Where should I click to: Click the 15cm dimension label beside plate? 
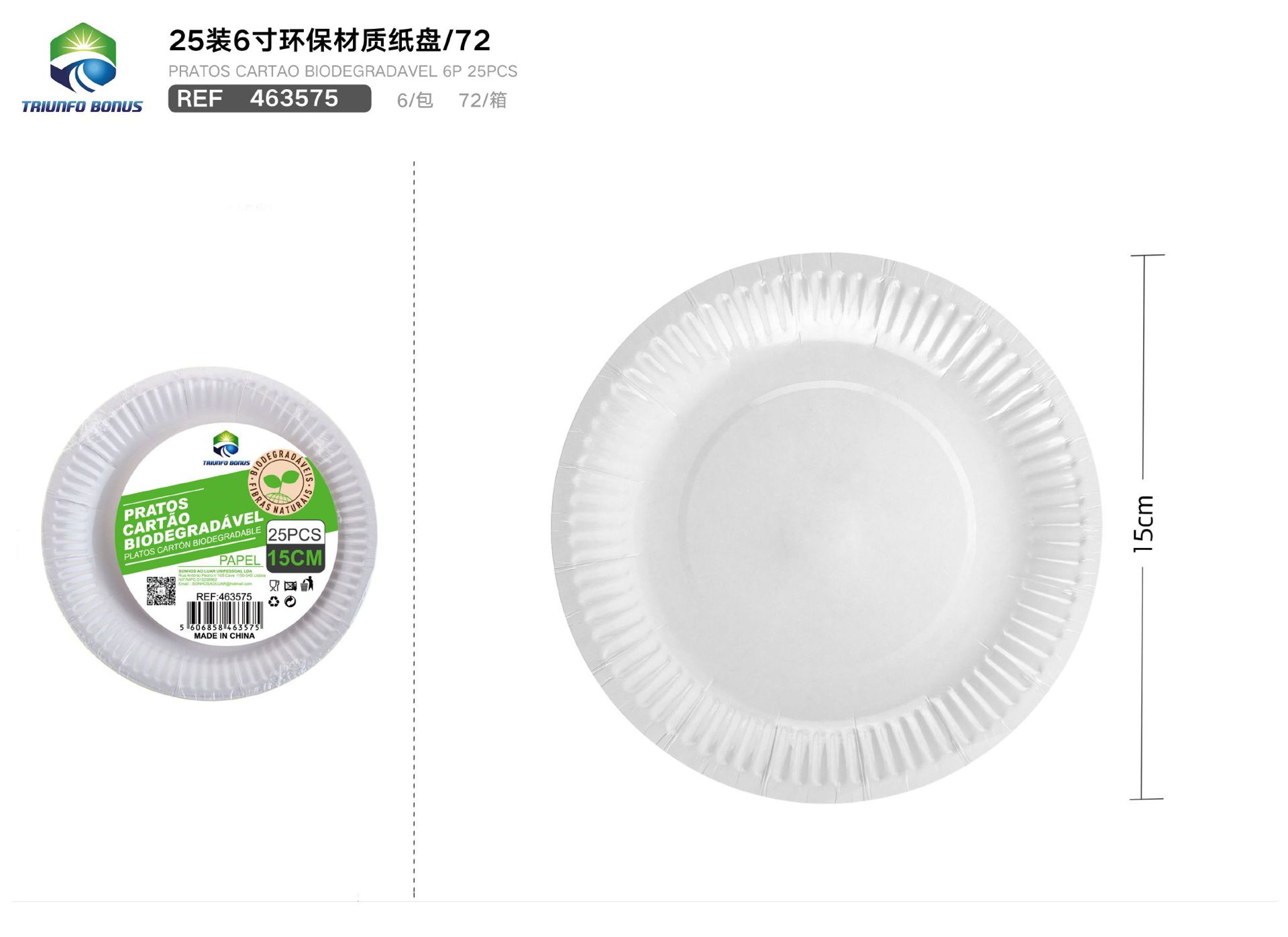pos(1144,524)
